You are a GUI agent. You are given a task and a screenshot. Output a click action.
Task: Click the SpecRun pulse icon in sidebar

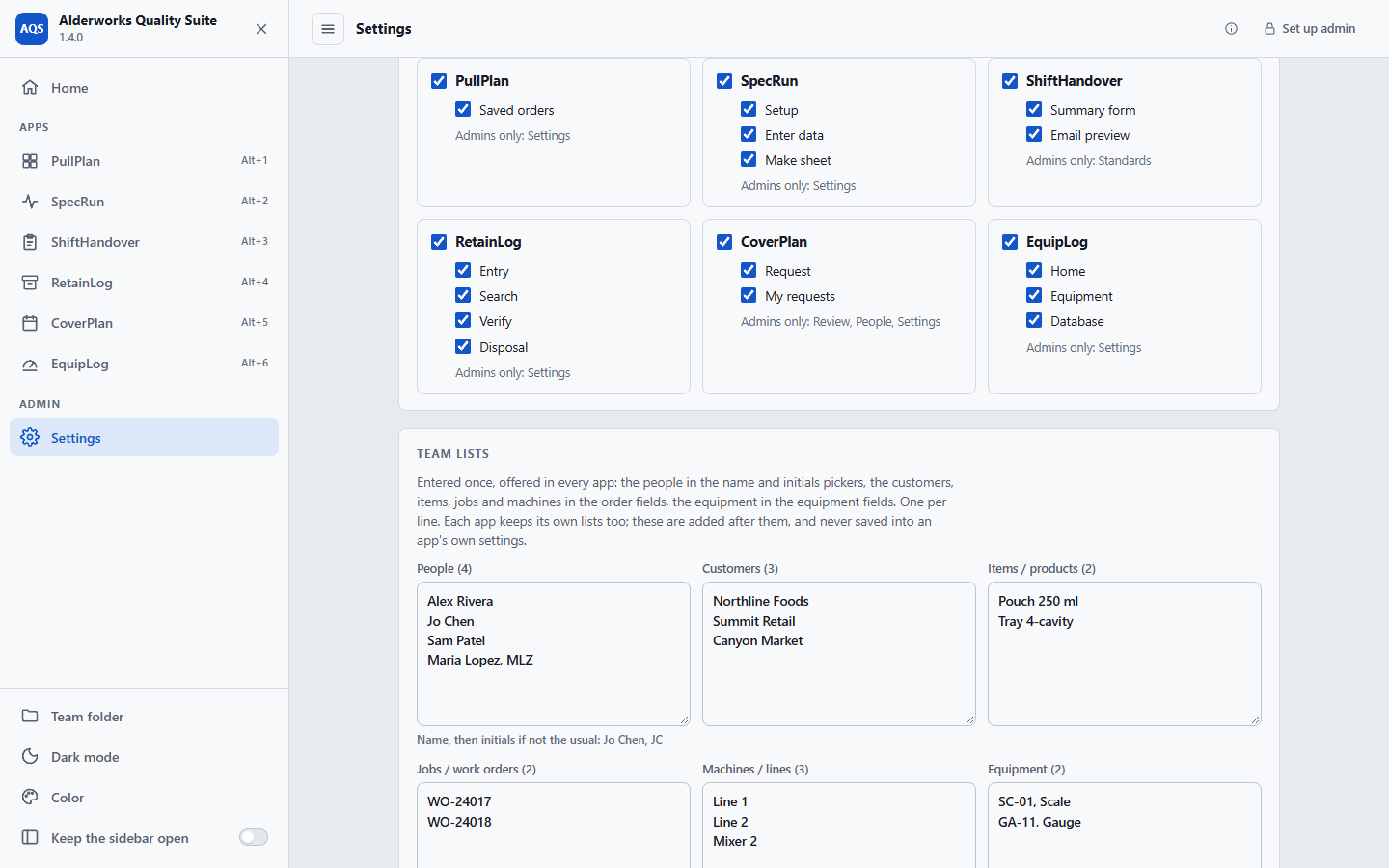click(x=30, y=202)
